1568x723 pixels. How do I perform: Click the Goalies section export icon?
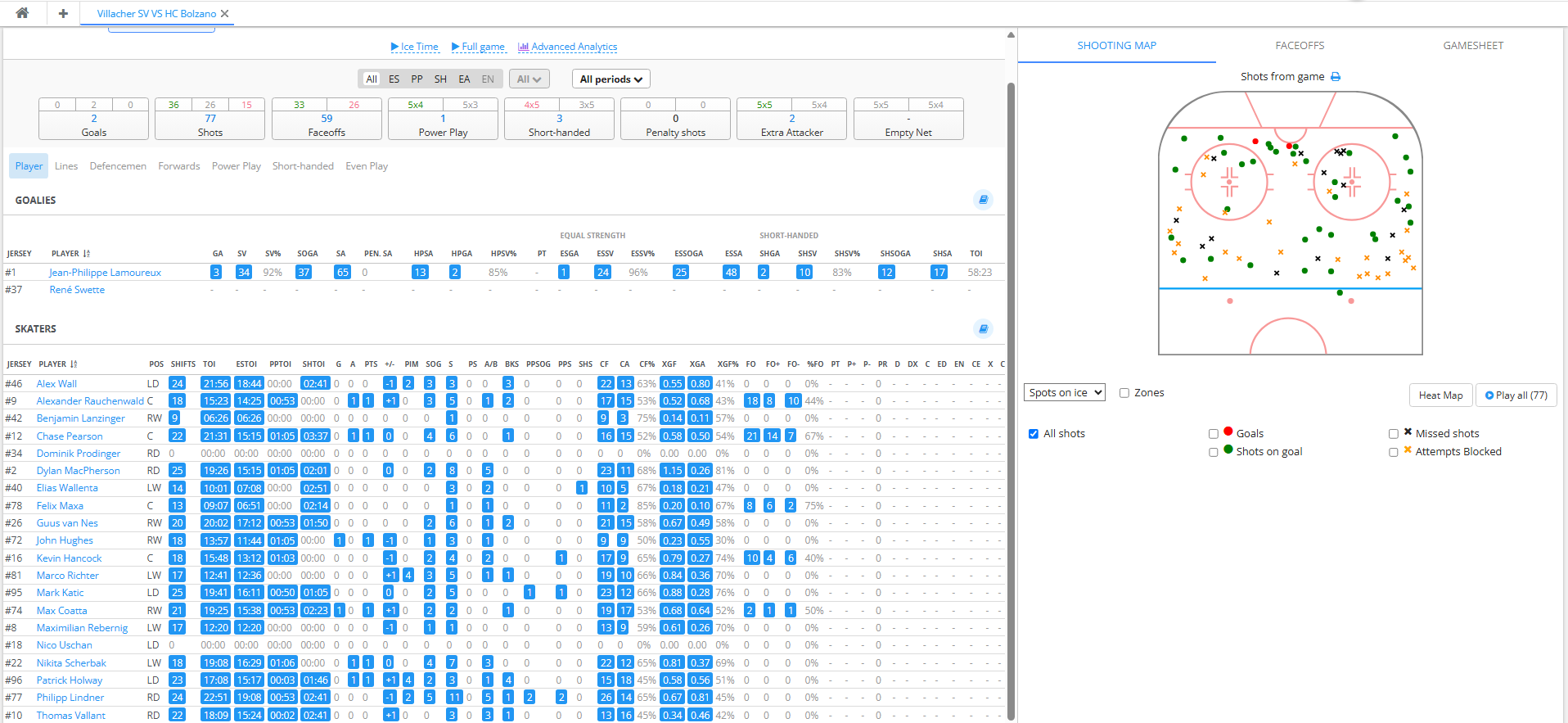(x=983, y=200)
